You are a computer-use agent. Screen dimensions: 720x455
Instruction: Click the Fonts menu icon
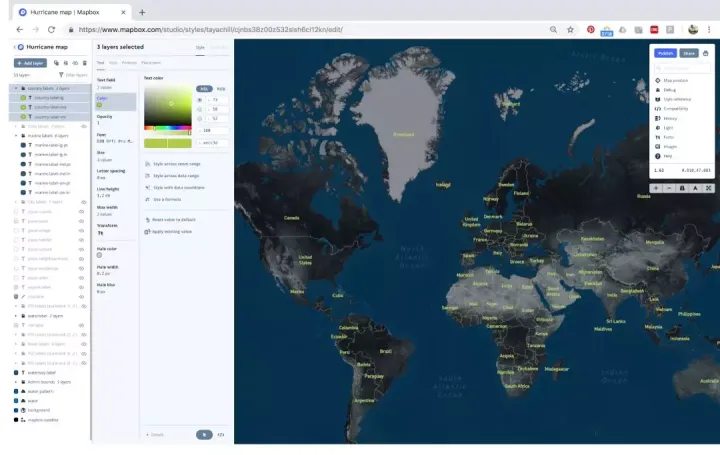(x=657, y=136)
